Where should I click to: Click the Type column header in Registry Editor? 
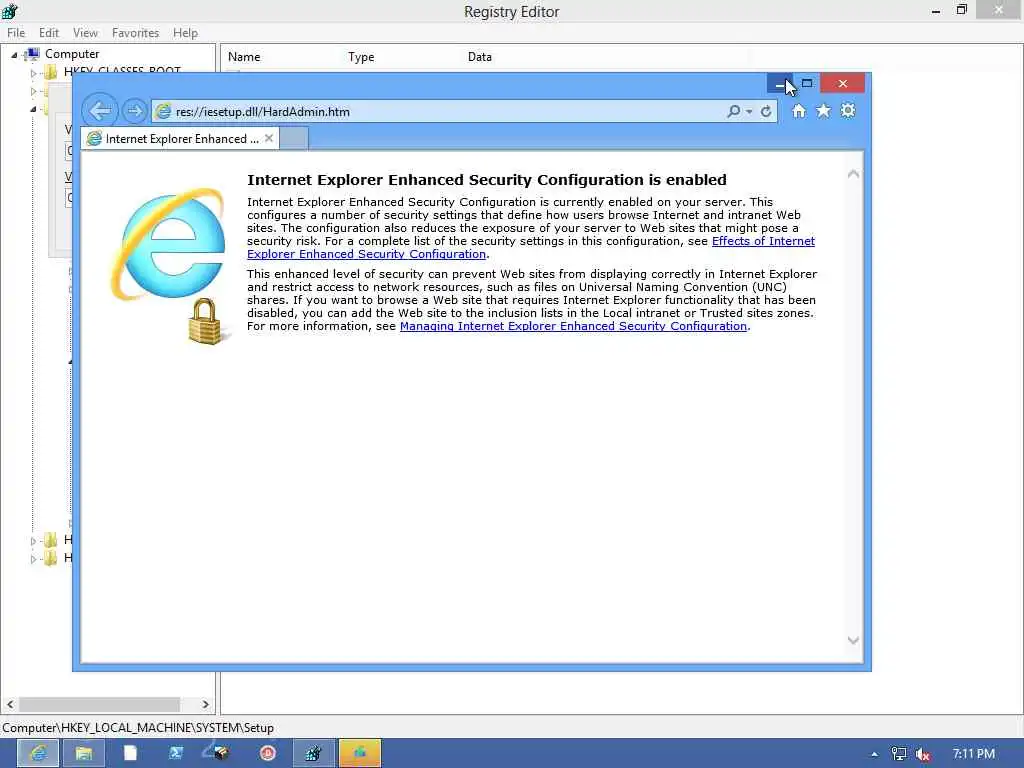361,57
